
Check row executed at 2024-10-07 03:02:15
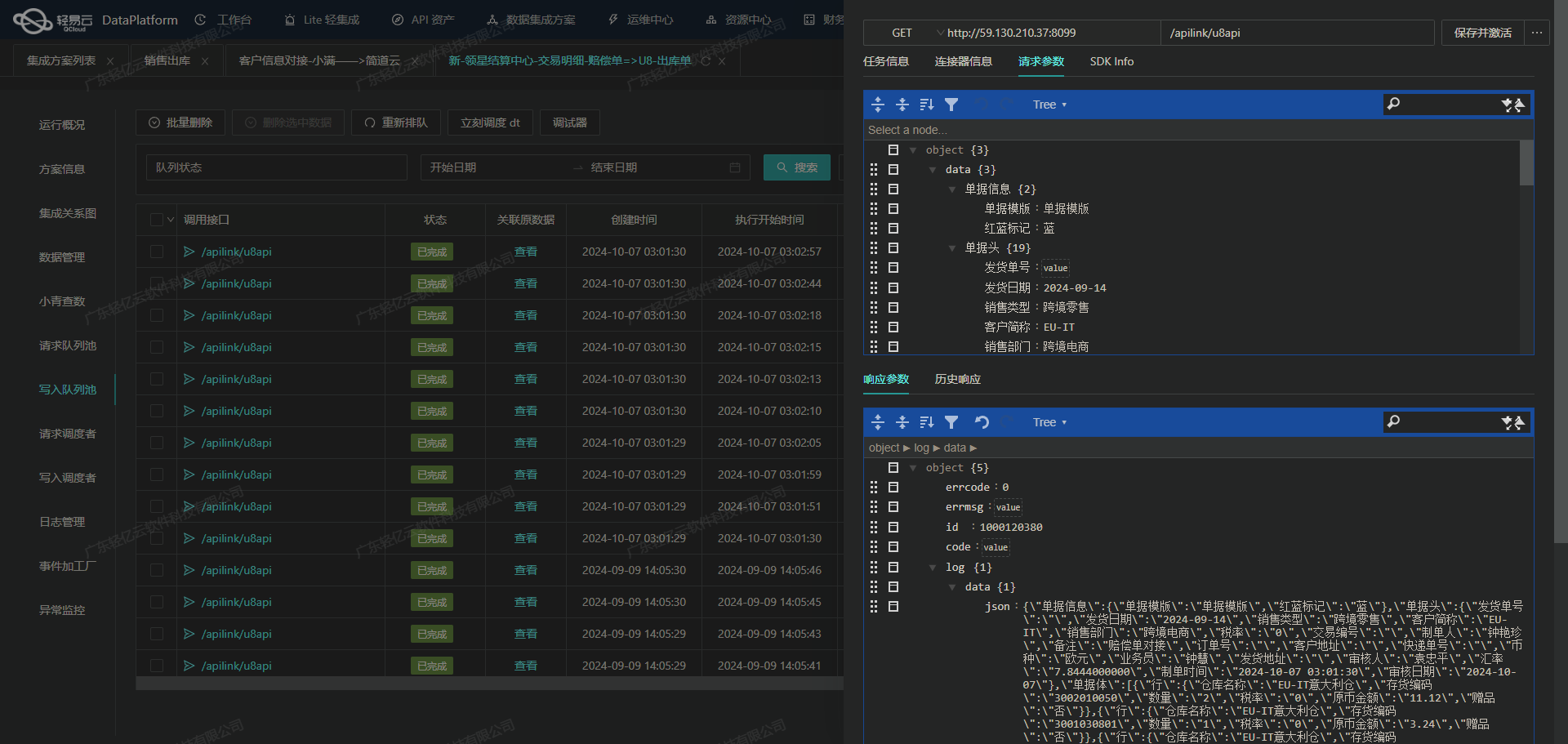[x=157, y=347]
